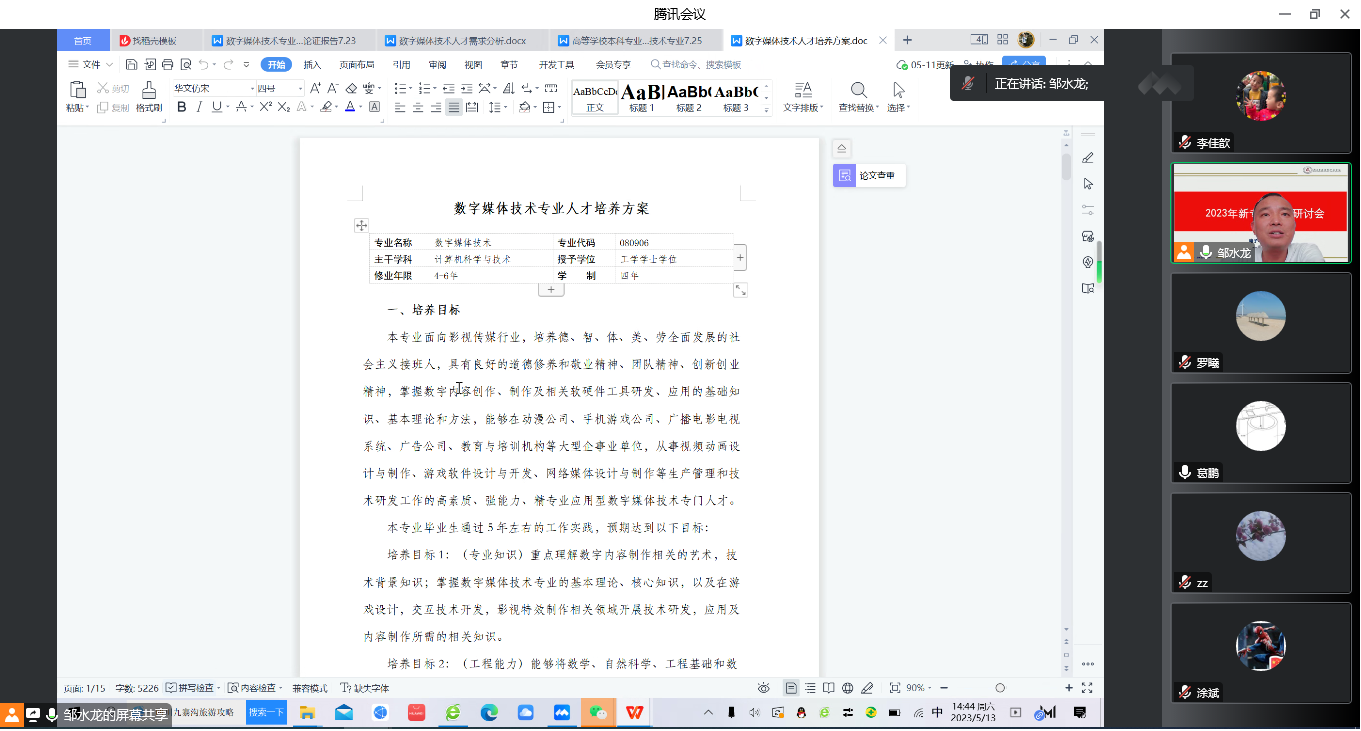1361x731 pixels.
Task: Toggle spell check (拼写检查) in status bar
Action: tap(193, 688)
